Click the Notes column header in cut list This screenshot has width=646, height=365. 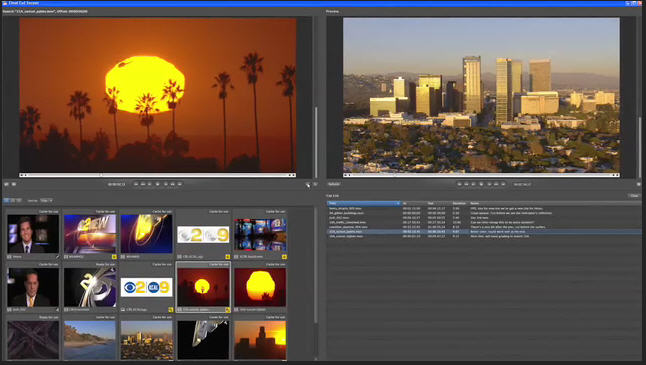555,204
